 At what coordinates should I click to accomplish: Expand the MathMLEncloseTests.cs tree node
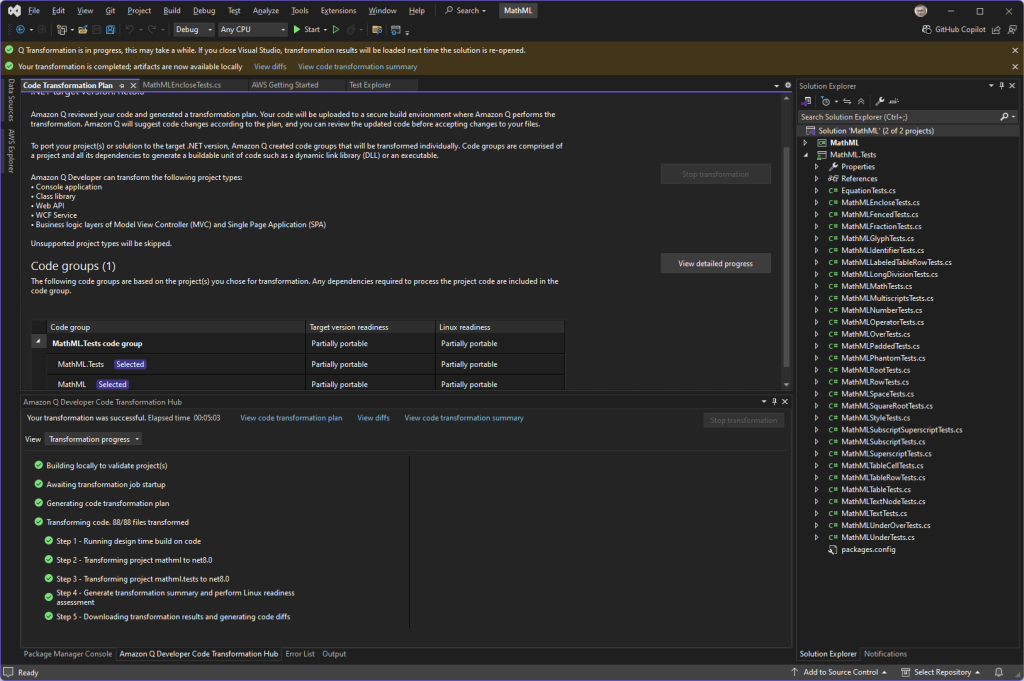pyautogui.click(x=818, y=202)
